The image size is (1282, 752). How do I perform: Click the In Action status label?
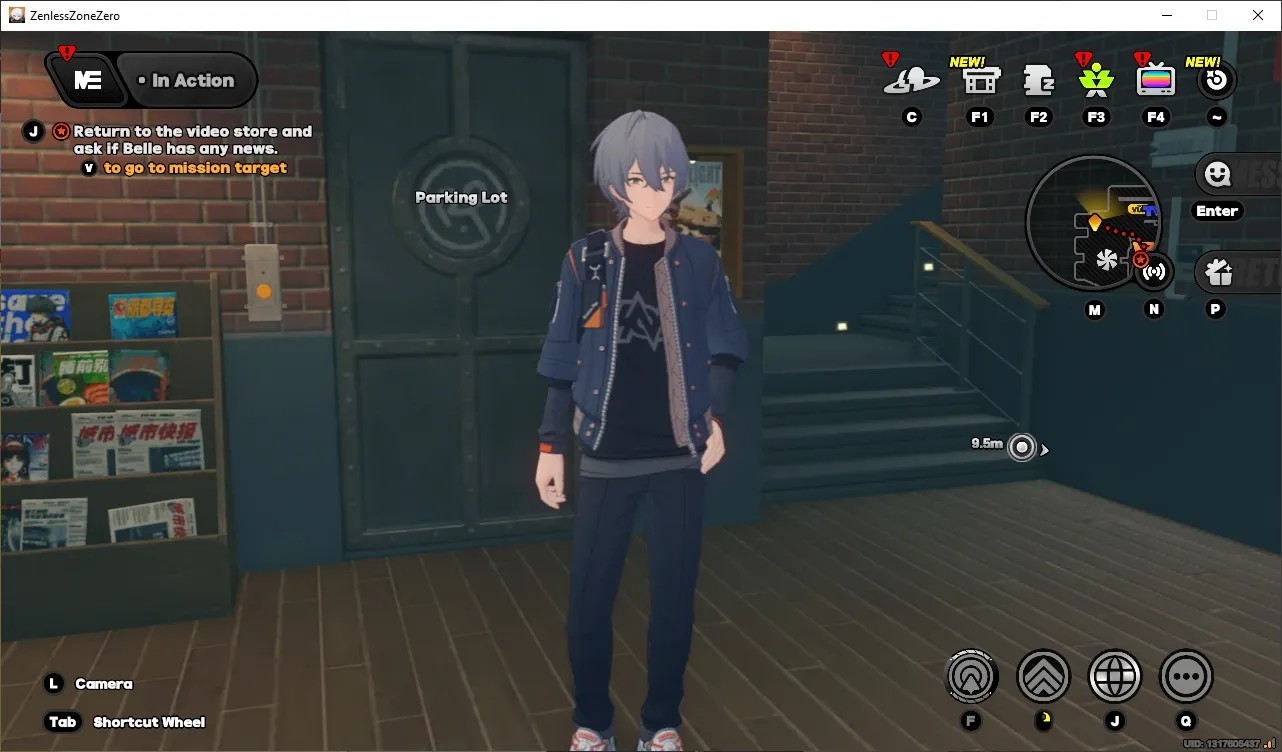[186, 81]
